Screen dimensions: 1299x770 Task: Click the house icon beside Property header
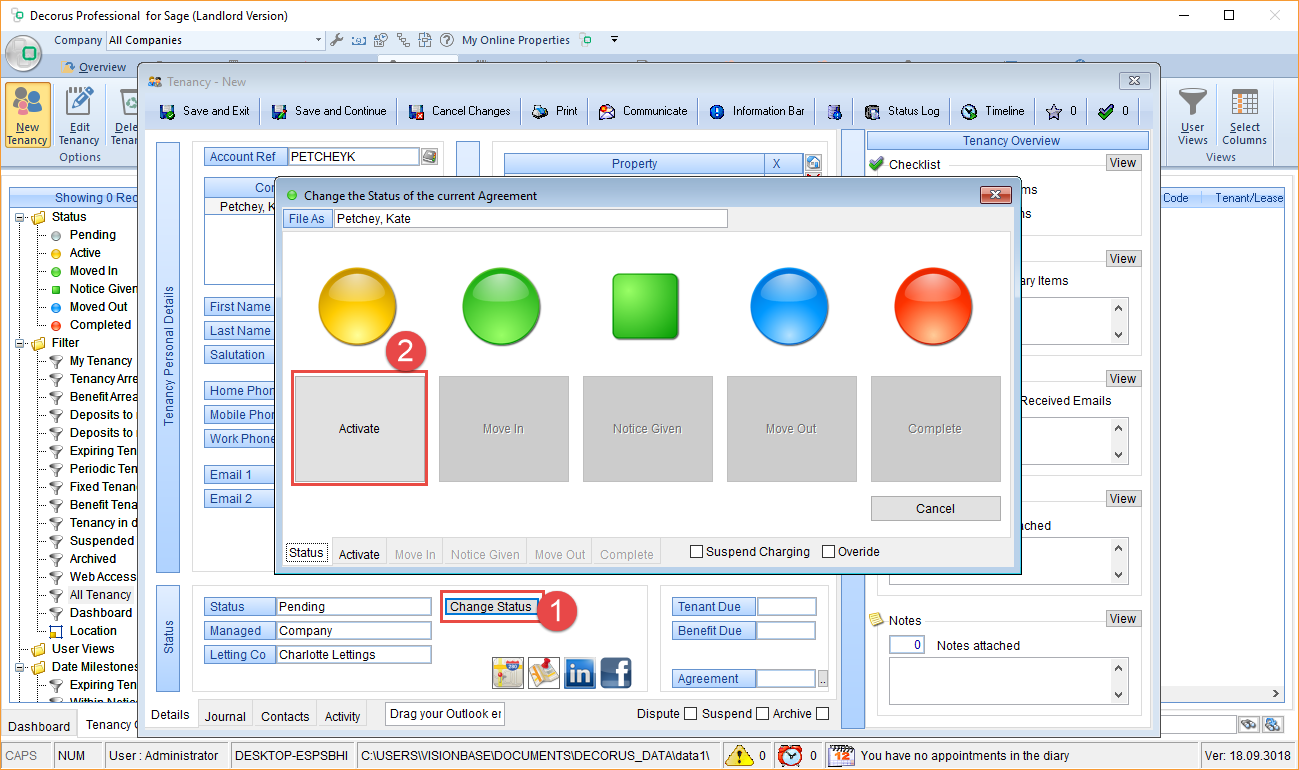813,163
